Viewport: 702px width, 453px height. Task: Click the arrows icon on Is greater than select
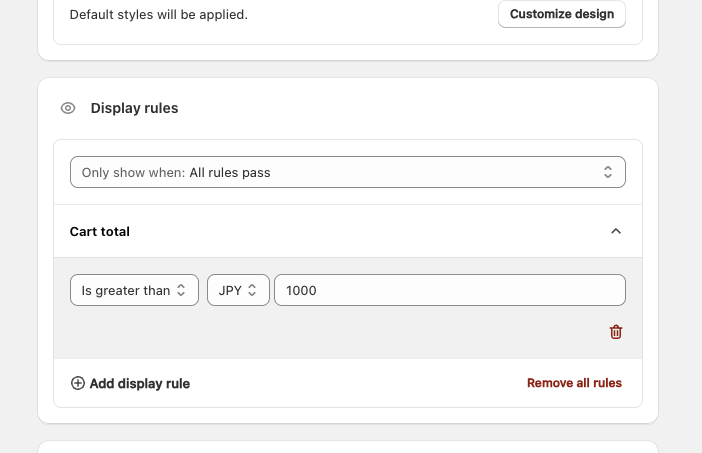pos(181,290)
